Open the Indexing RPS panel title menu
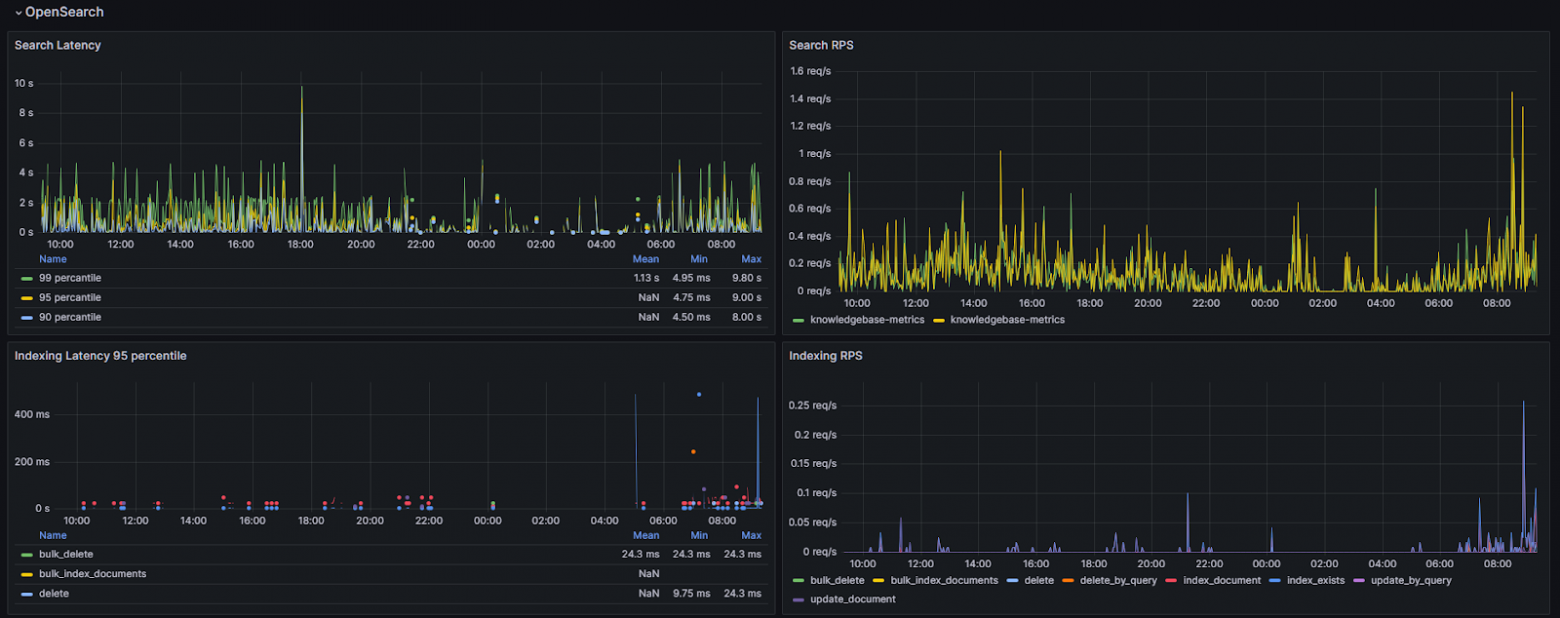 (825, 356)
